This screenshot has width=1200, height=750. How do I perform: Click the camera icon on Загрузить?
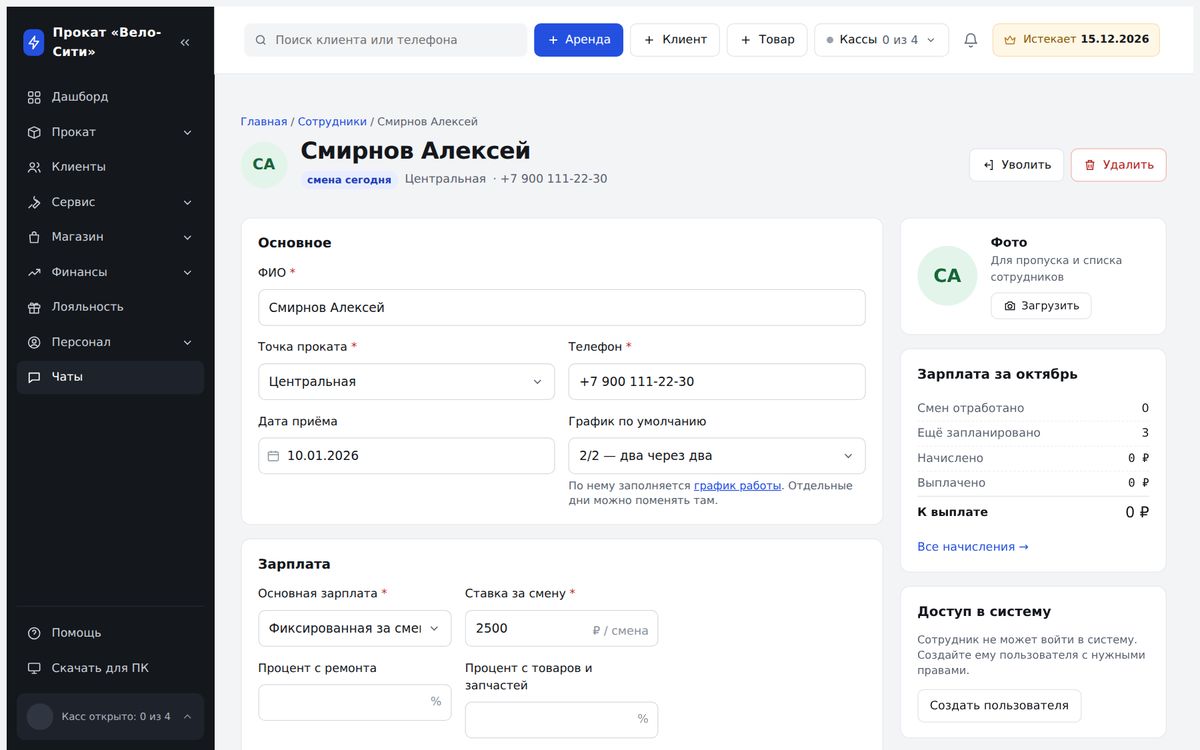(1010, 306)
